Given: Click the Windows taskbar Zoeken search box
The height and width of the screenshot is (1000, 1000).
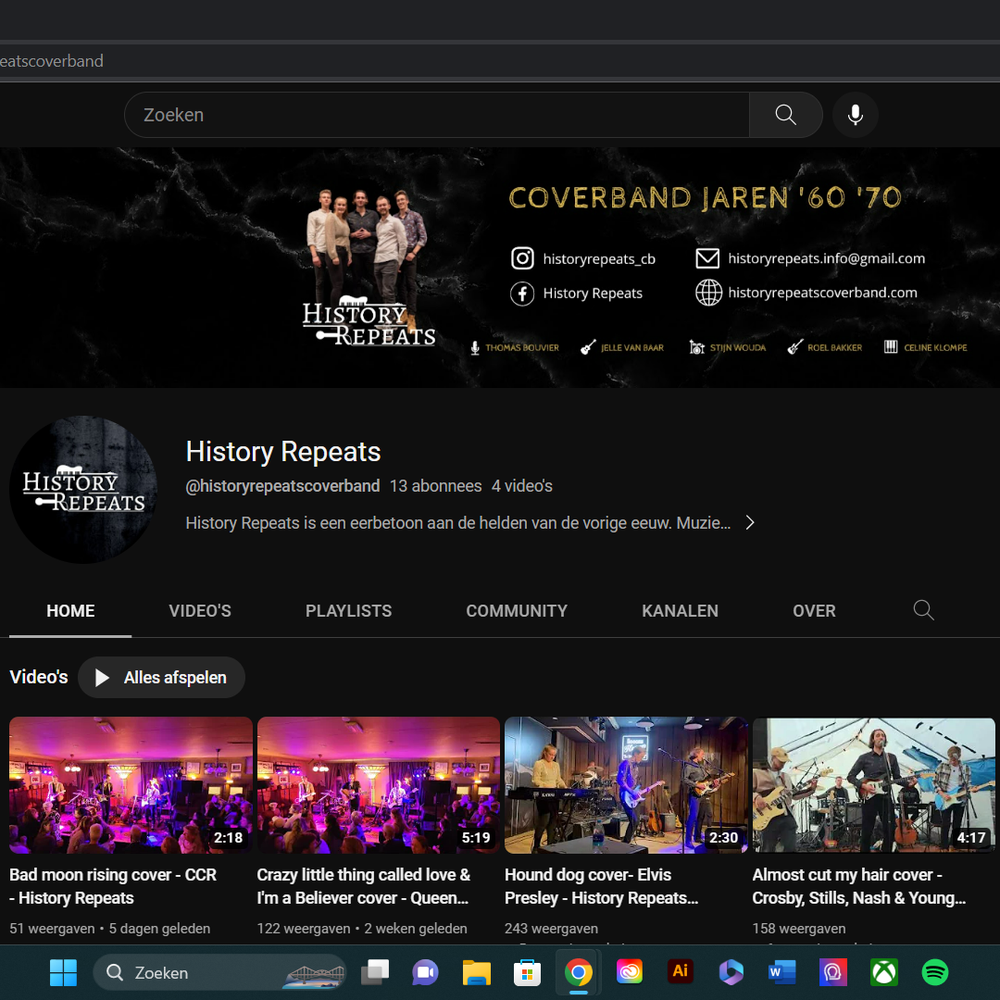Looking at the screenshot, I should click(x=219, y=973).
